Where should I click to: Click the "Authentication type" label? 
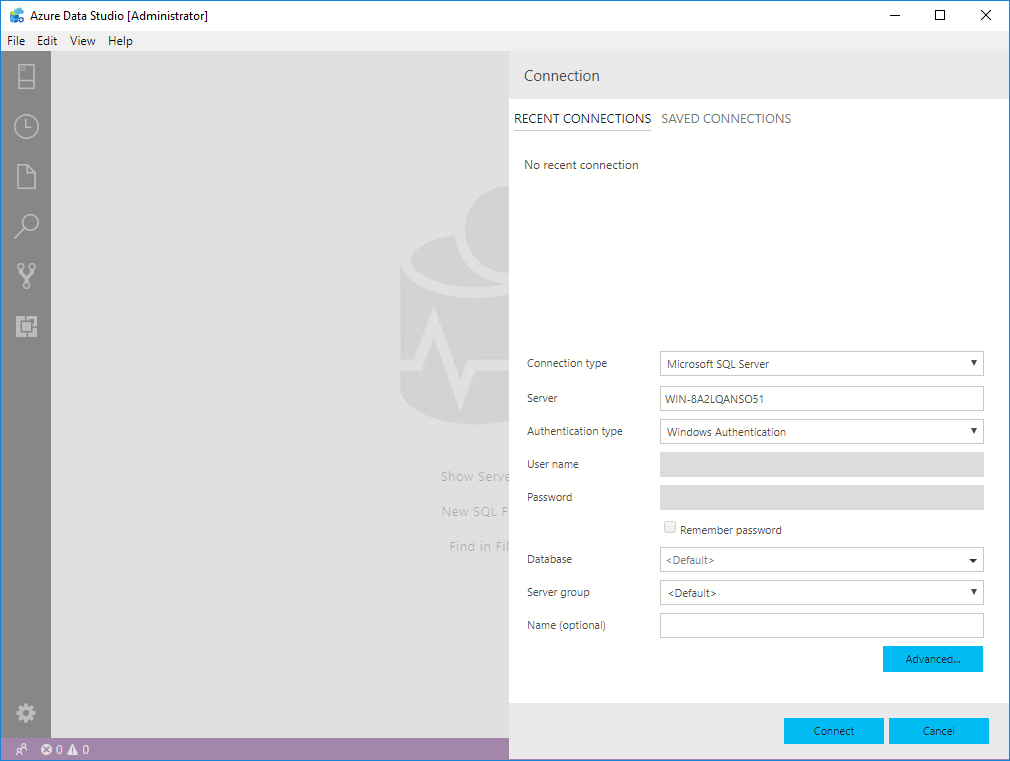(x=575, y=431)
